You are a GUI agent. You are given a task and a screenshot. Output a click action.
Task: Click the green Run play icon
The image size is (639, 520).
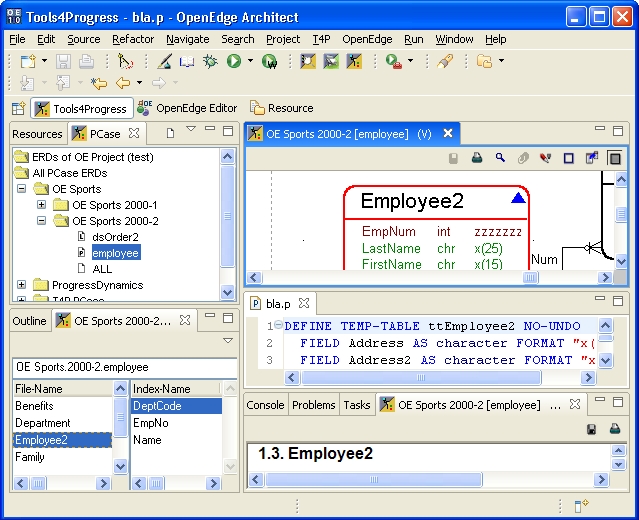[x=234, y=61]
